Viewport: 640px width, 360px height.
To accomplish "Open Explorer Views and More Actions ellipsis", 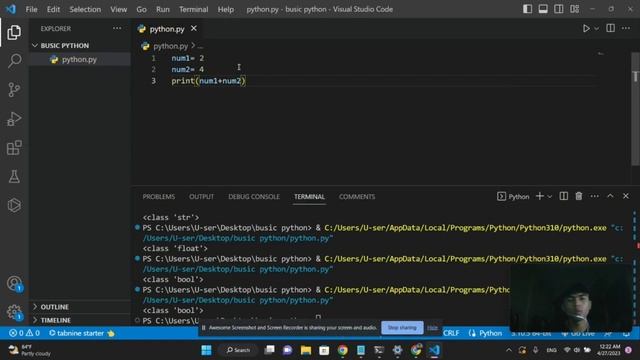I will pyautogui.click(x=117, y=28).
